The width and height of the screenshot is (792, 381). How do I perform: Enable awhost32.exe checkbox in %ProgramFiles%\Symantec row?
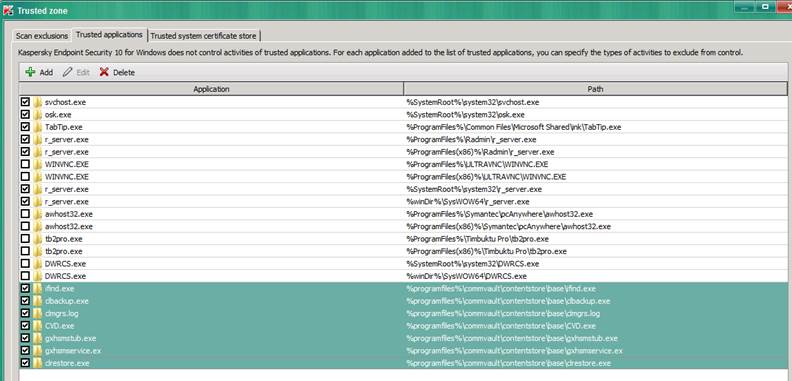pyautogui.click(x=25, y=214)
